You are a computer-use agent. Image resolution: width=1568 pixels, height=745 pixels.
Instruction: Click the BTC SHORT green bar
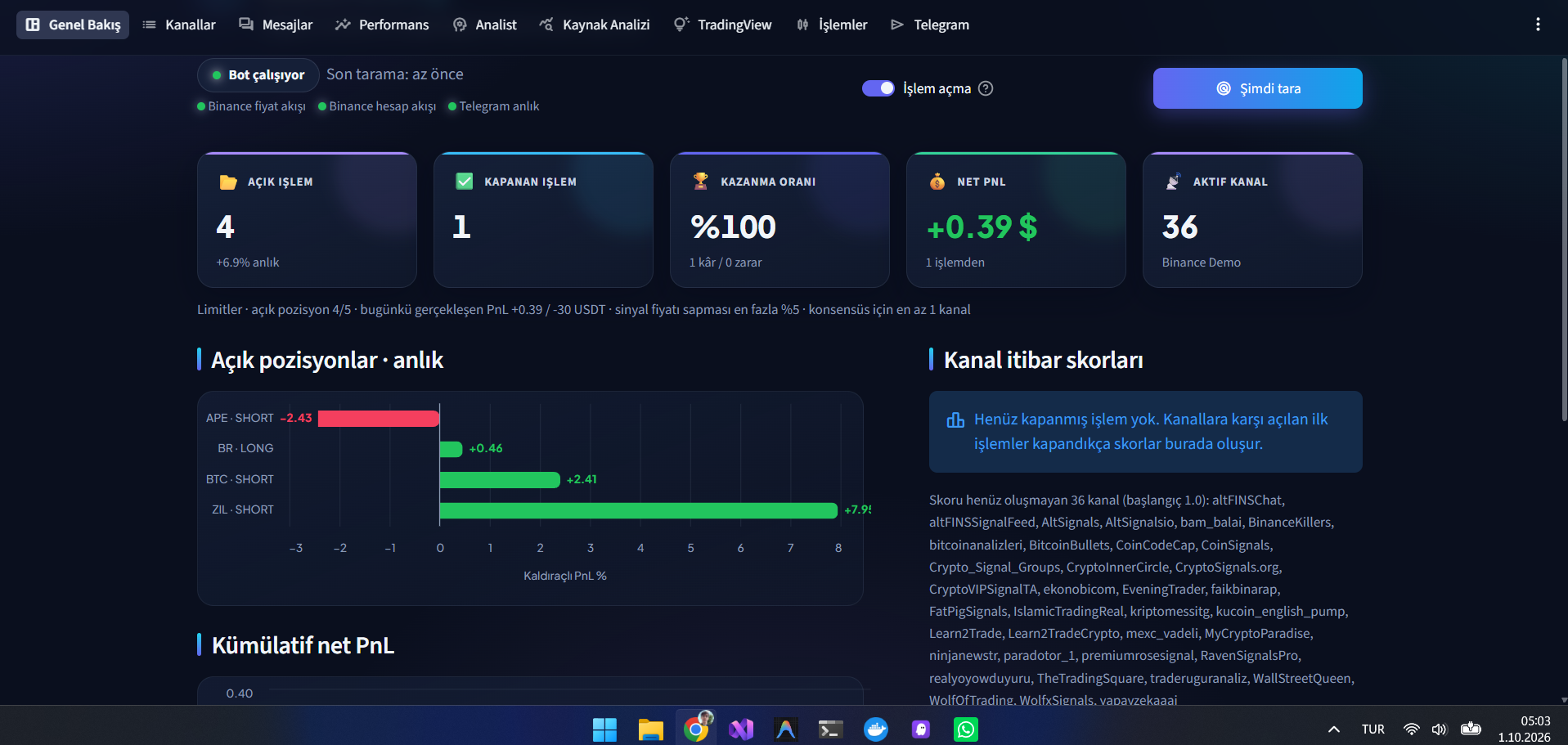(x=500, y=479)
